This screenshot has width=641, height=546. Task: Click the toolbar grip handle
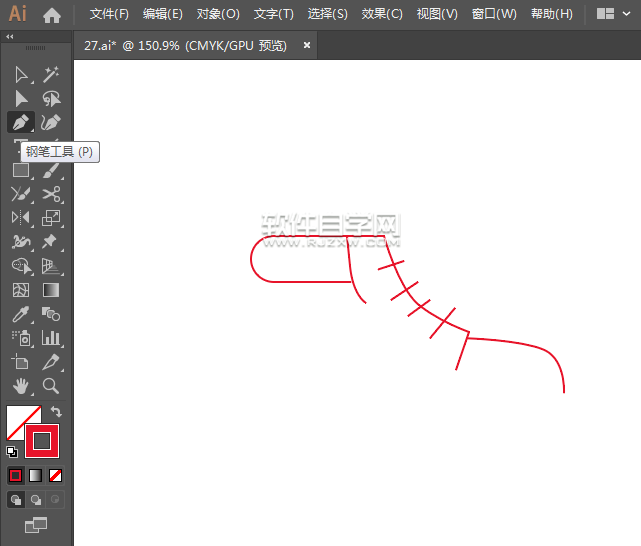click(x=36, y=48)
